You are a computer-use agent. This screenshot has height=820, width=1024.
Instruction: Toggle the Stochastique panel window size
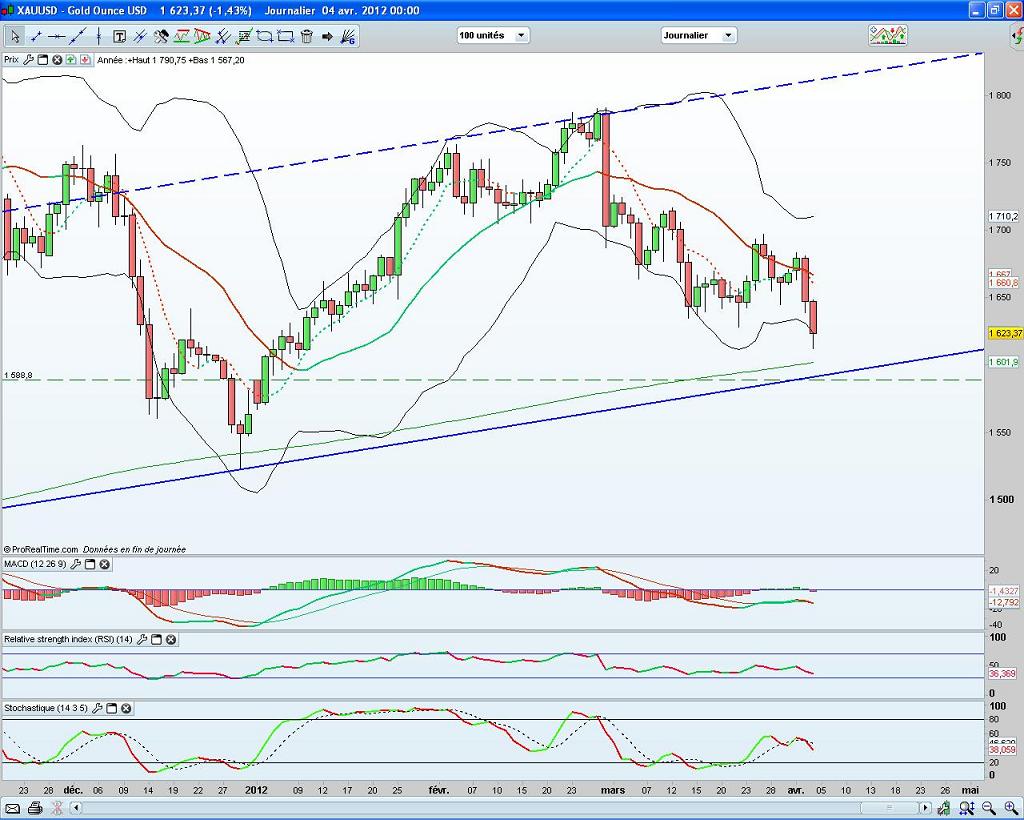112,709
